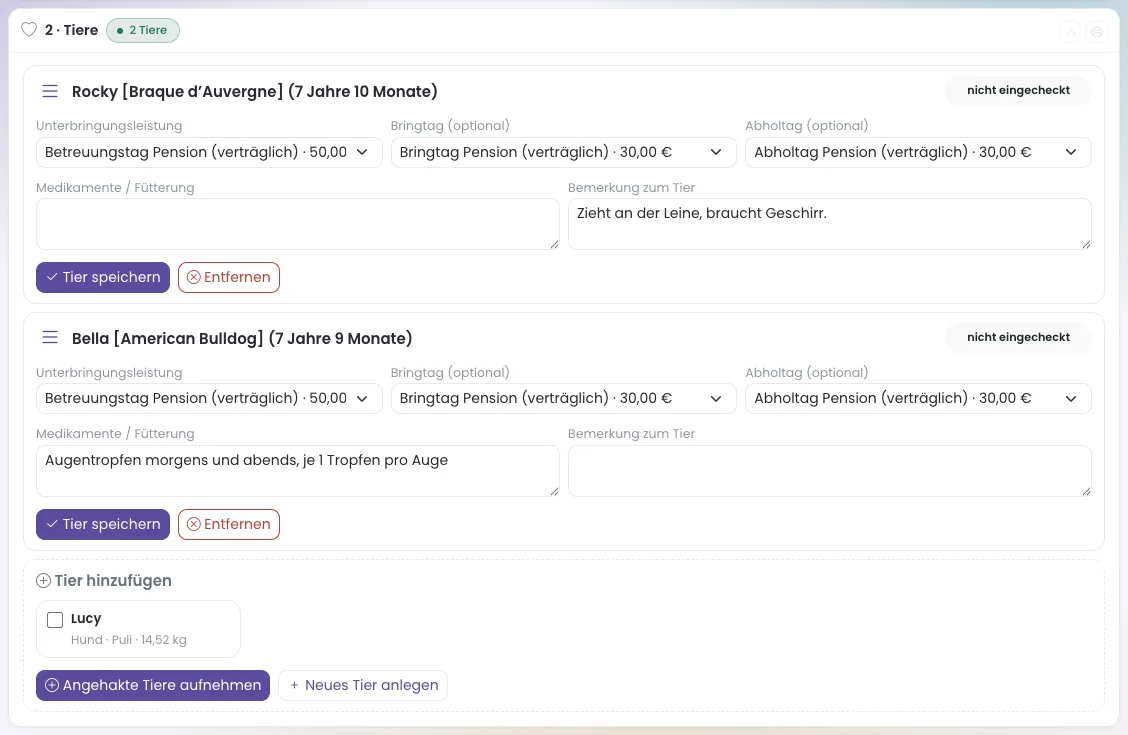The width and height of the screenshot is (1128, 735).
Task: Expand Bella's Bringtag dropdown
Action: pyautogui.click(x=563, y=398)
